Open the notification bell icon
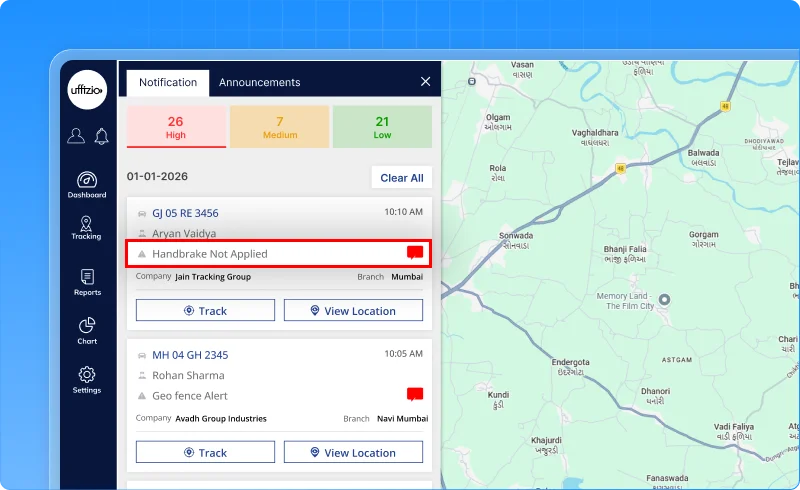The image size is (800, 490). pyautogui.click(x=102, y=136)
